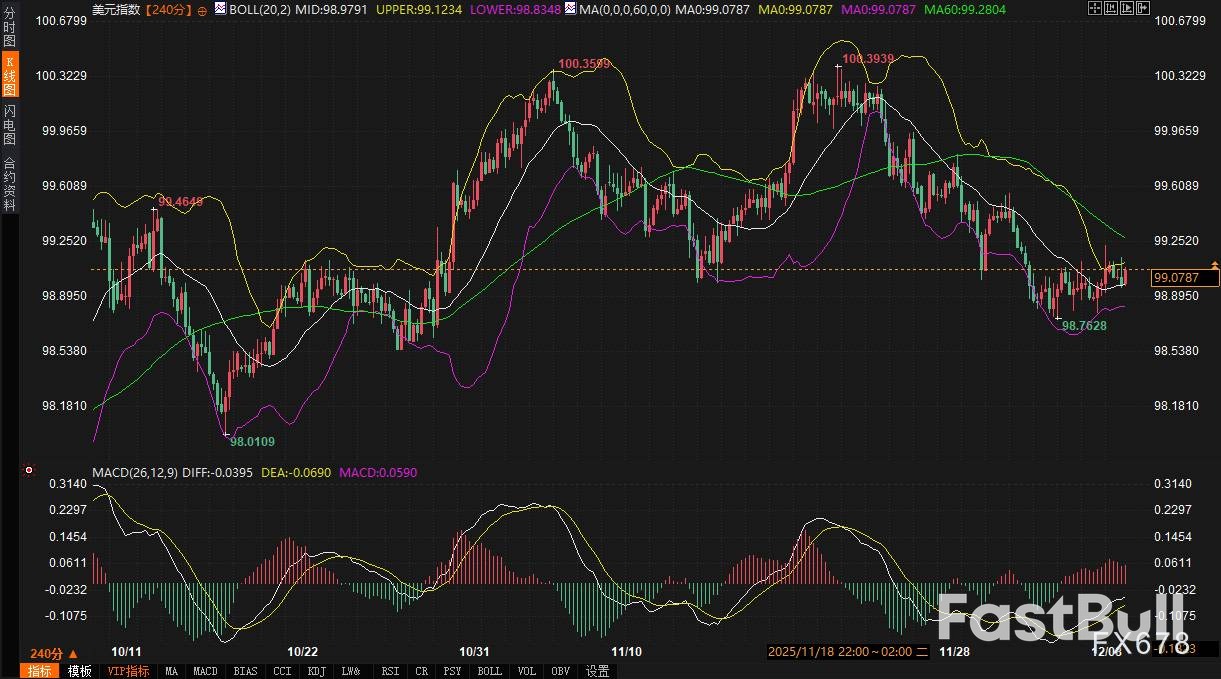Click the circled plus icon beside 240分
This screenshot has height=679, width=1221.
click(203, 9)
